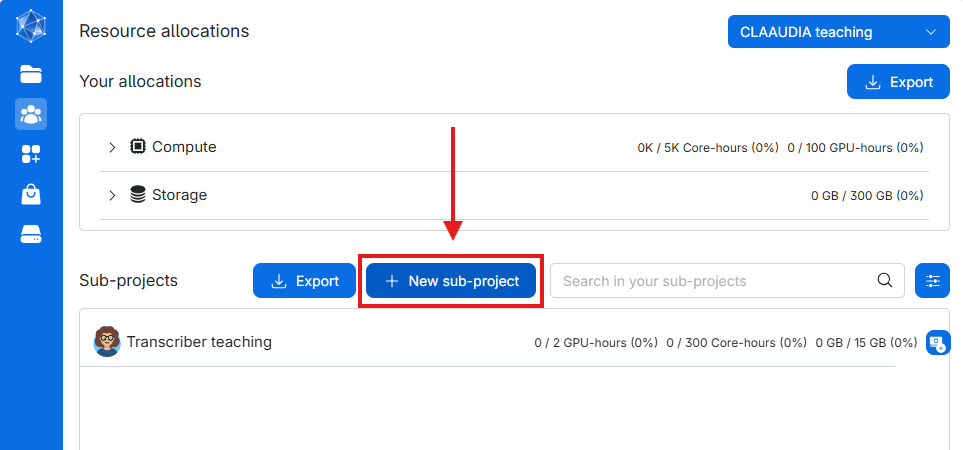Open the Applications grid icon in sidebar
The height and width of the screenshot is (450, 963).
31,154
